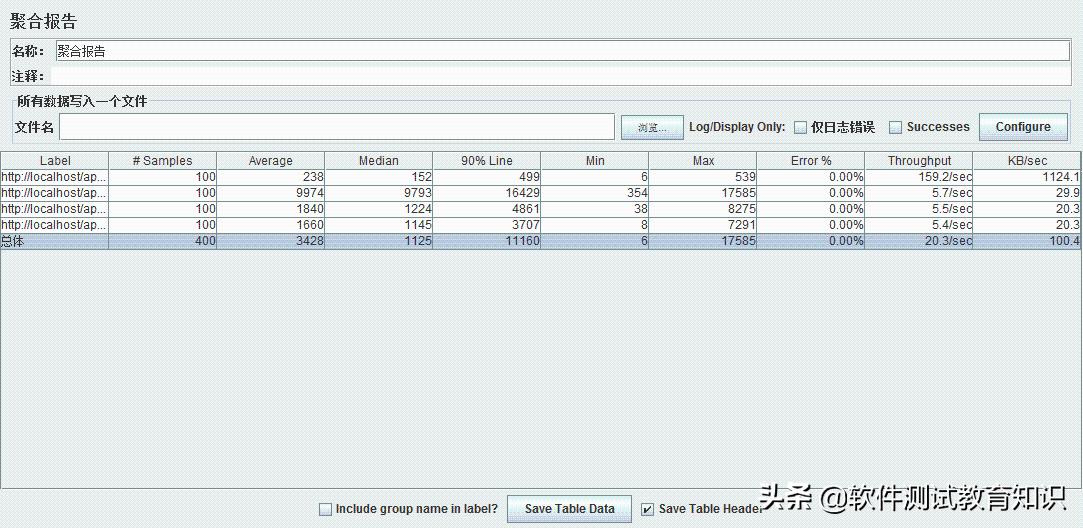Click the 浏览 browse button
Image resolution: width=1083 pixels, height=528 pixels.
(x=651, y=127)
